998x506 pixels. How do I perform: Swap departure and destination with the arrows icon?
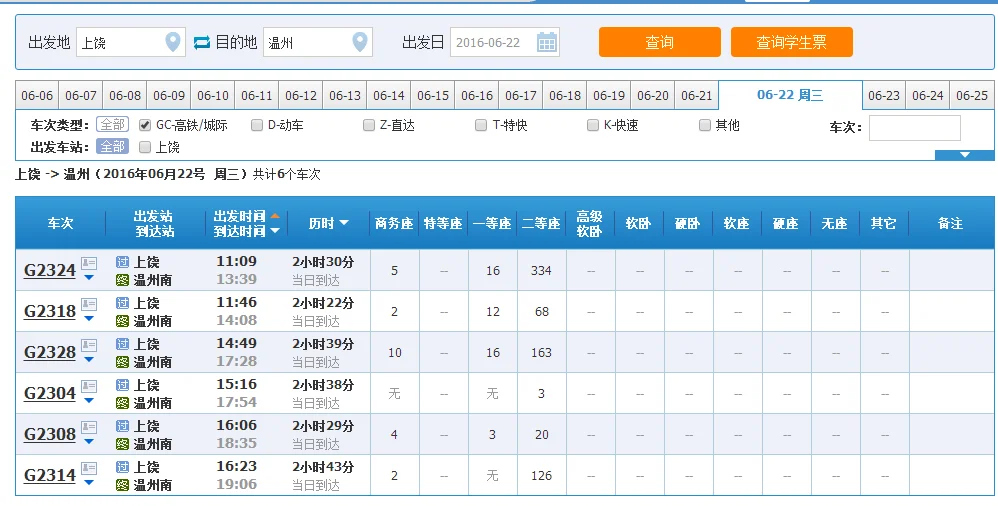pos(202,43)
